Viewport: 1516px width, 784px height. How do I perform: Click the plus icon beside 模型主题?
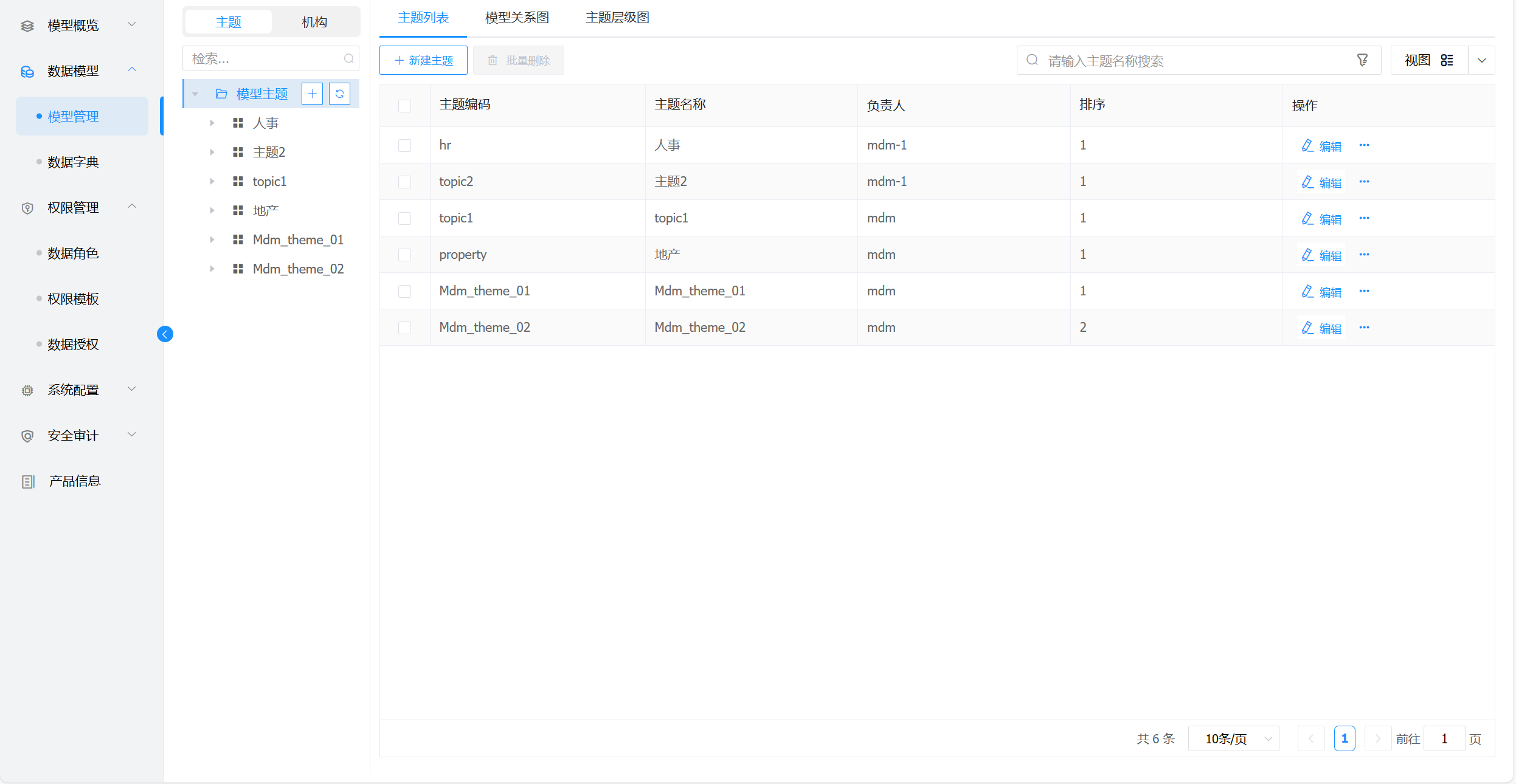(312, 94)
